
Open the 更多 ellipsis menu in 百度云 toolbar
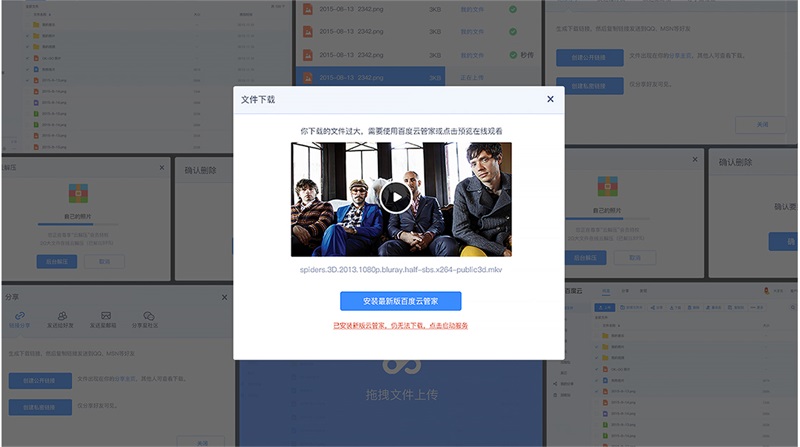pos(757,307)
